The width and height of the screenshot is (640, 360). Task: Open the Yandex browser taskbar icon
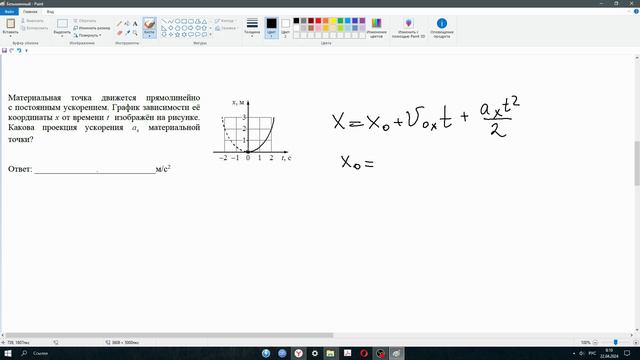click(x=298, y=353)
